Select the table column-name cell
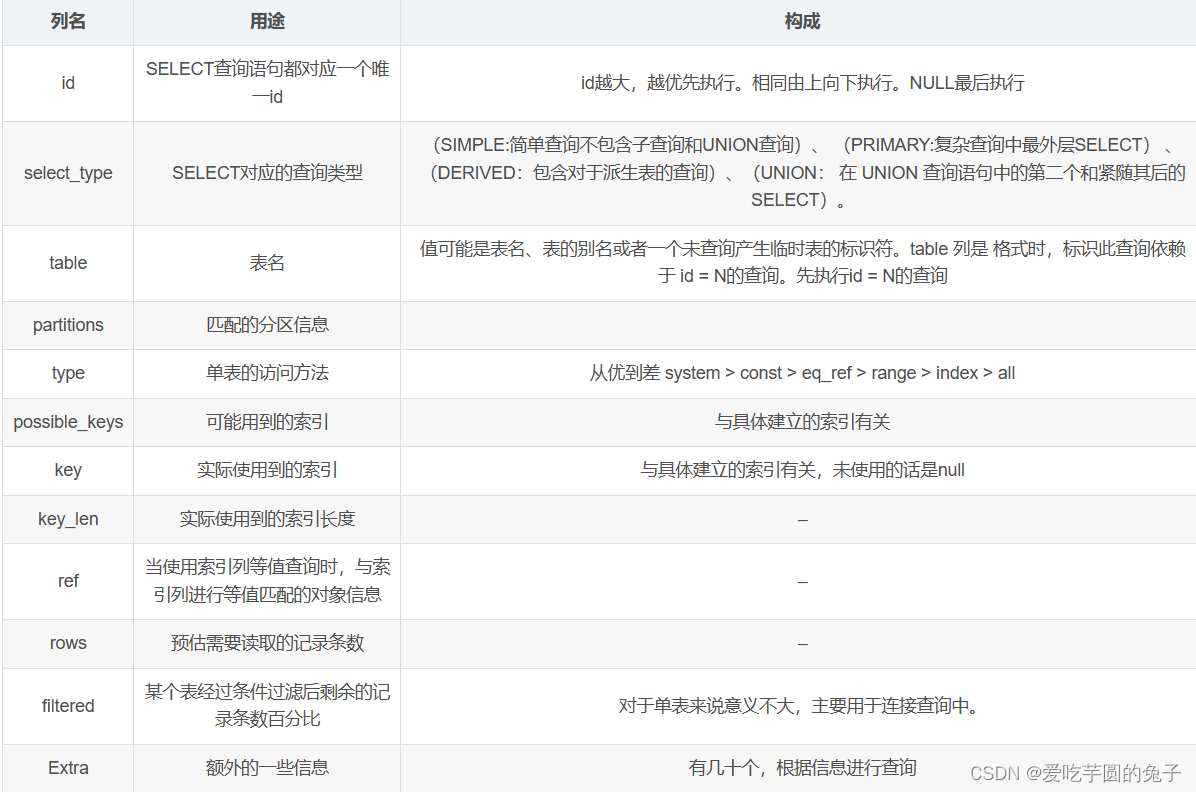This screenshot has height=792, width=1196. tap(68, 263)
